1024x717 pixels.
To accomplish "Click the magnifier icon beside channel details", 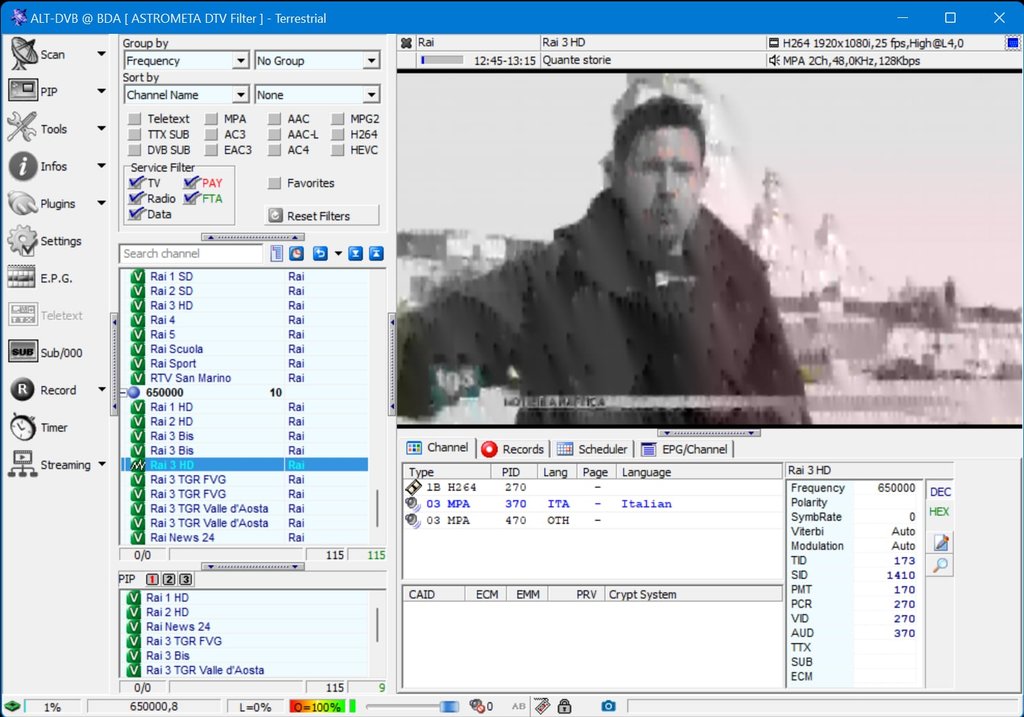I will [x=941, y=566].
